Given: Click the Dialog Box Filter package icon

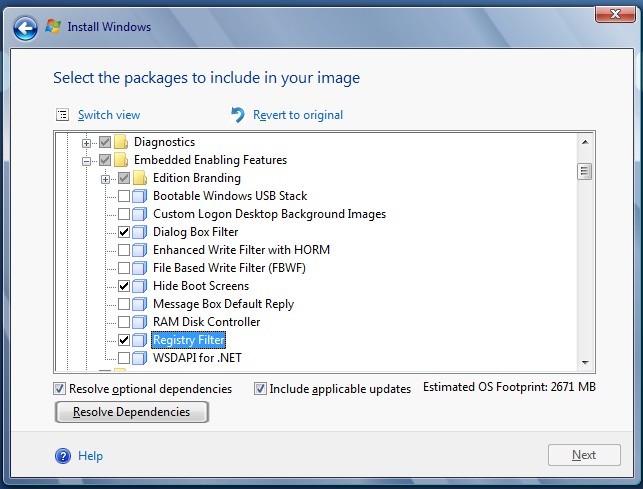Looking at the screenshot, I should click(140, 232).
